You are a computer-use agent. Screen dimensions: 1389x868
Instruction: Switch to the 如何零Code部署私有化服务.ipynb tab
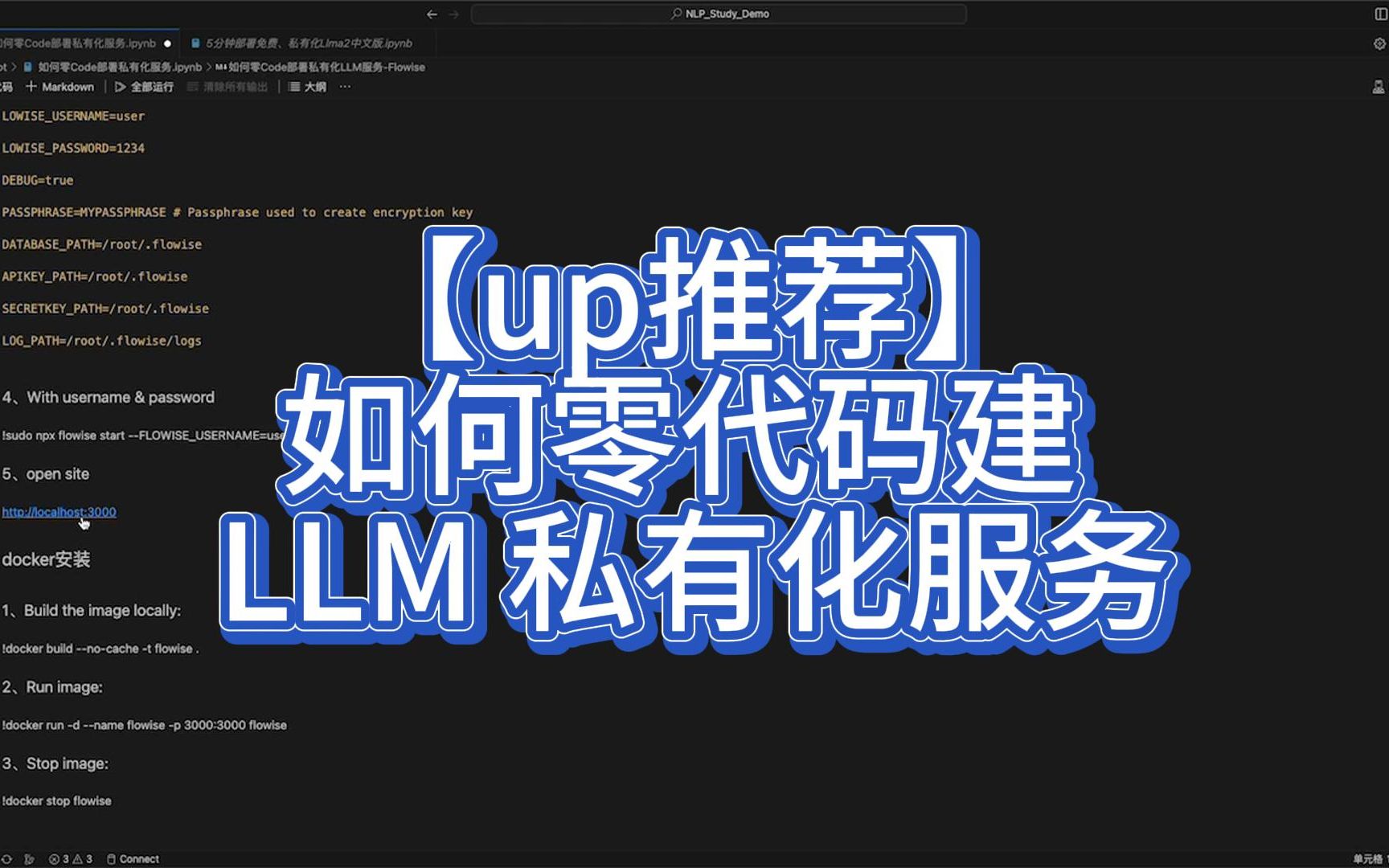click(78, 43)
